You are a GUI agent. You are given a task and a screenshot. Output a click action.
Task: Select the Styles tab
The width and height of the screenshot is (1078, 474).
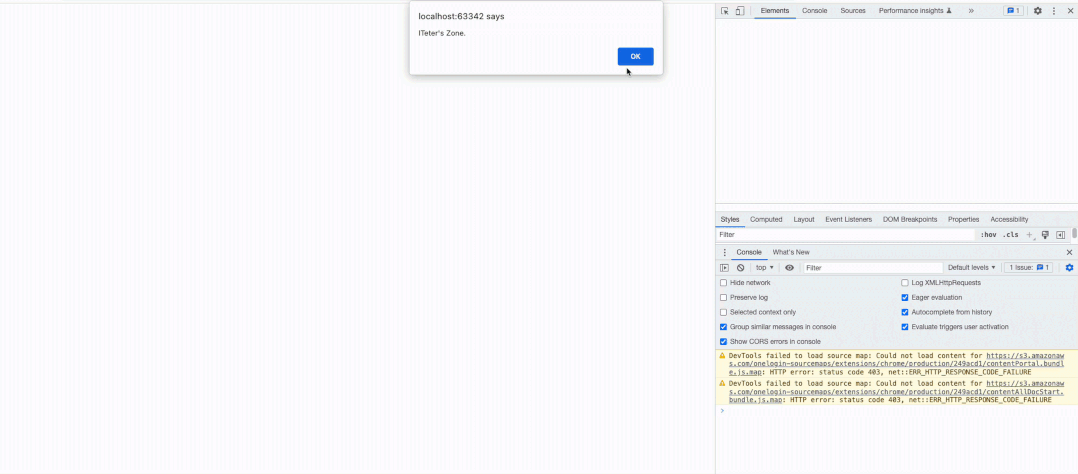pyautogui.click(x=730, y=219)
